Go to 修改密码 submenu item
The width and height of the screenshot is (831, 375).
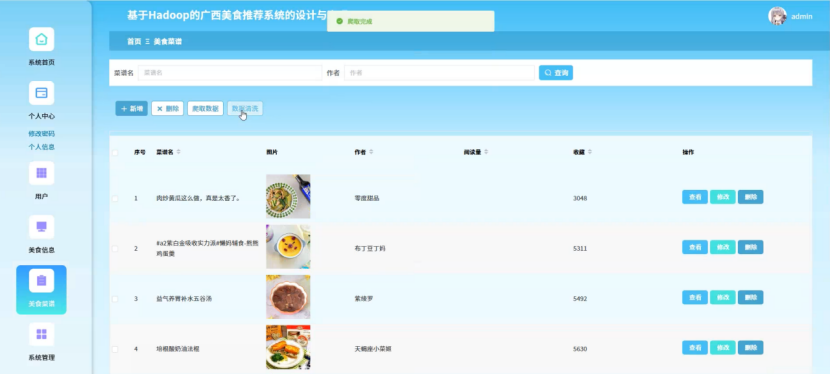pyautogui.click(x=41, y=134)
